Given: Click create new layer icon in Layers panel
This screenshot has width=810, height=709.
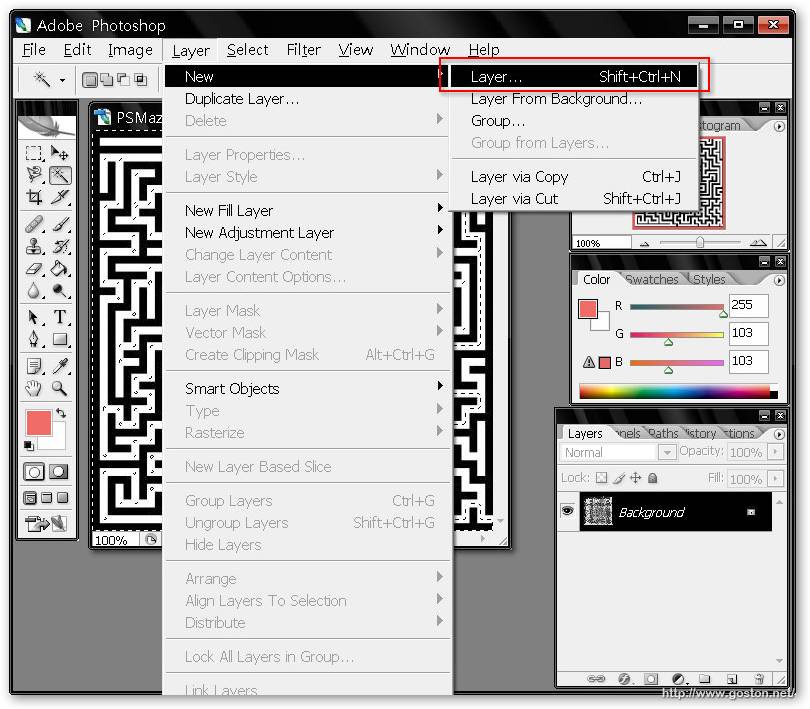Looking at the screenshot, I should (x=731, y=679).
